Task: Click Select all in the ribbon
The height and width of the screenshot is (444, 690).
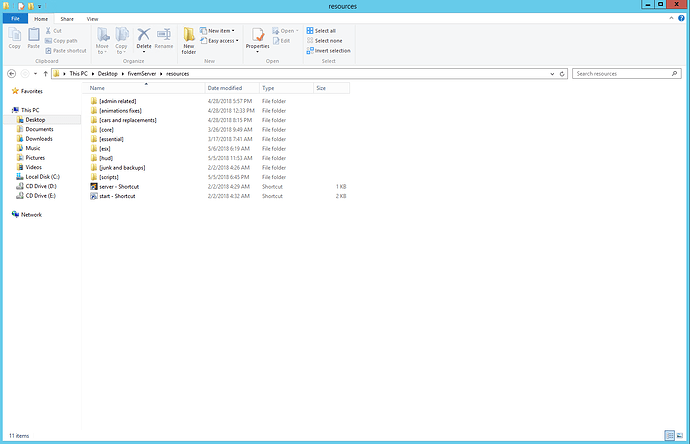Action: pyautogui.click(x=321, y=31)
